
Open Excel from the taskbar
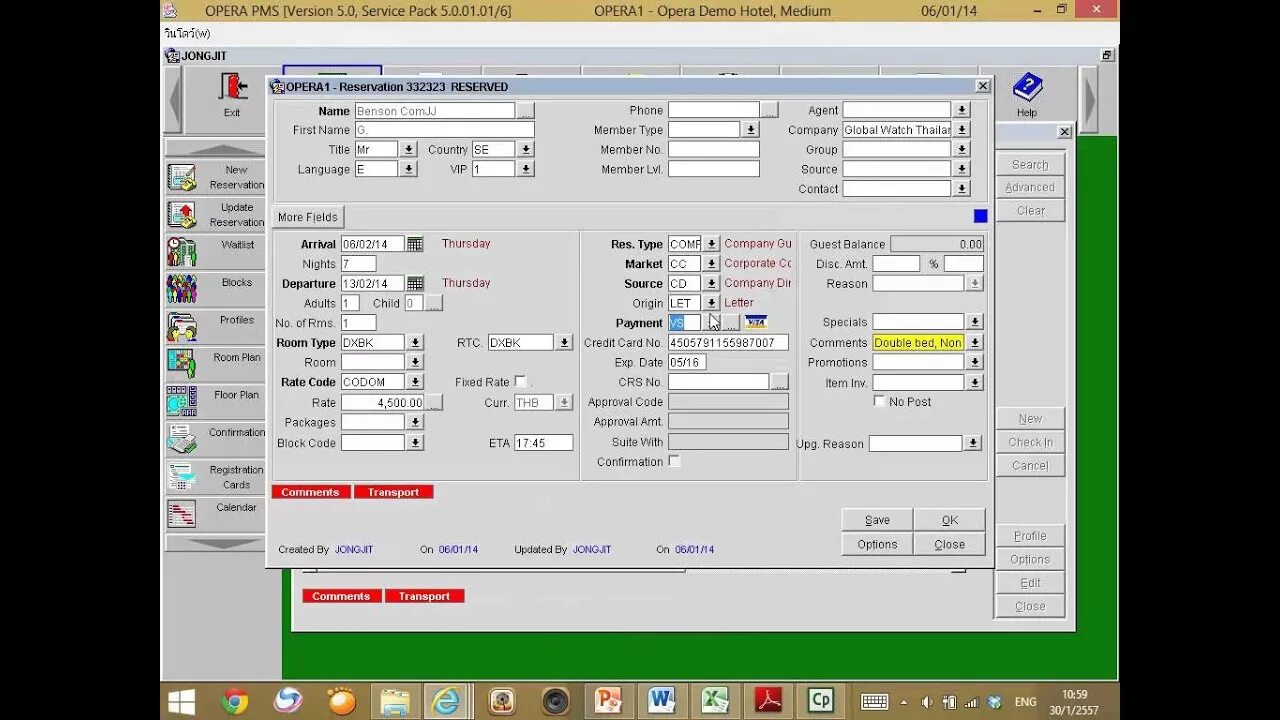pyautogui.click(x=714, y=701)
